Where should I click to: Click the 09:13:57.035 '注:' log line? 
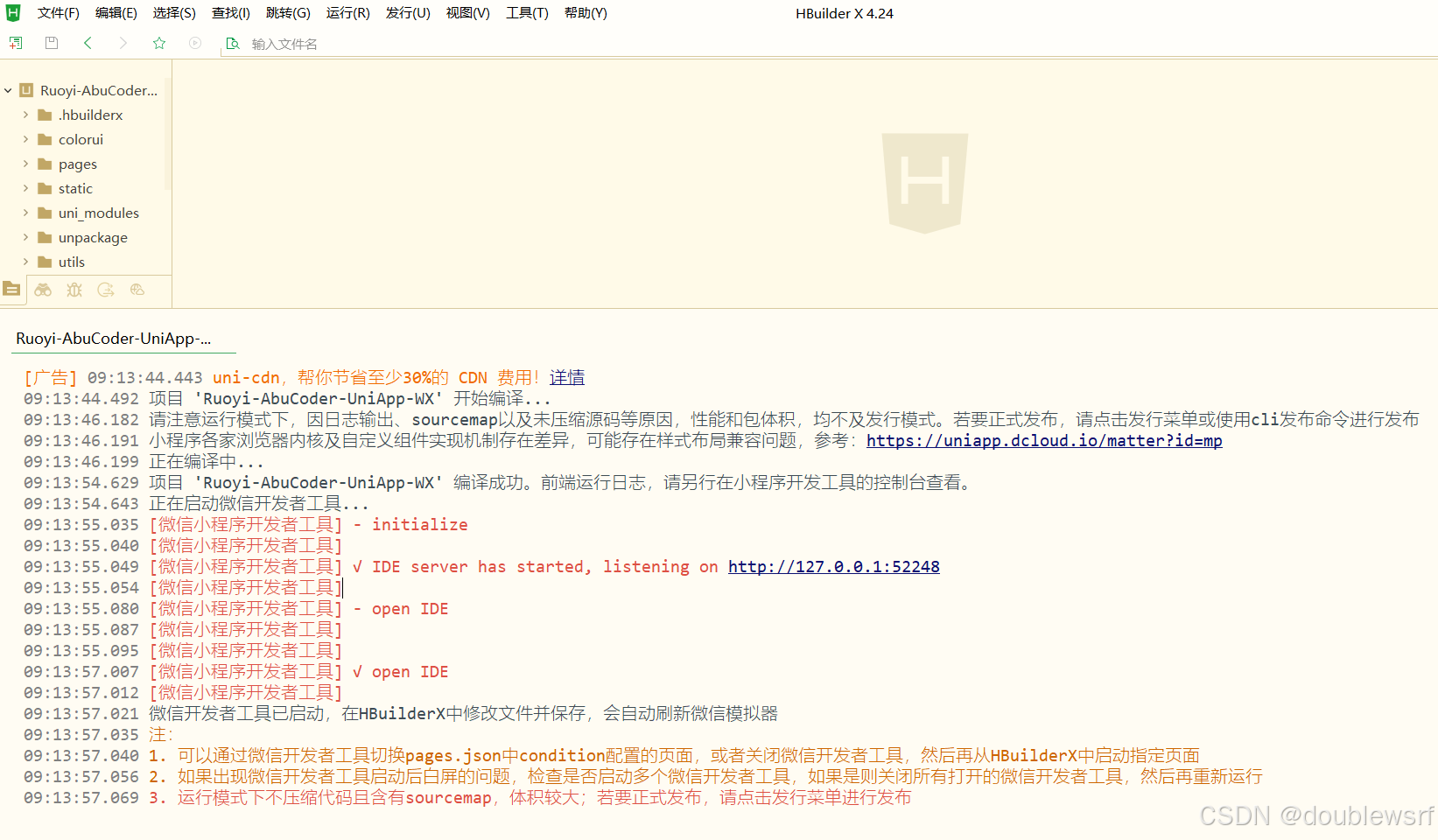point(99,734)
